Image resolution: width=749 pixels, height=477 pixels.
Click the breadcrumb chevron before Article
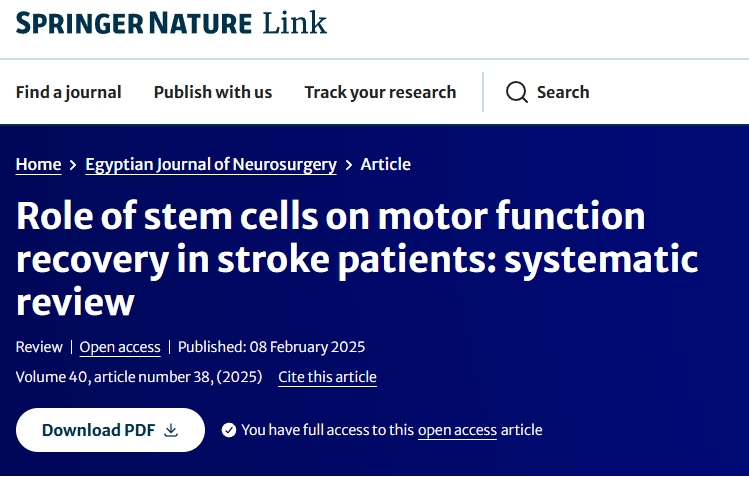(x=348, y=165)
